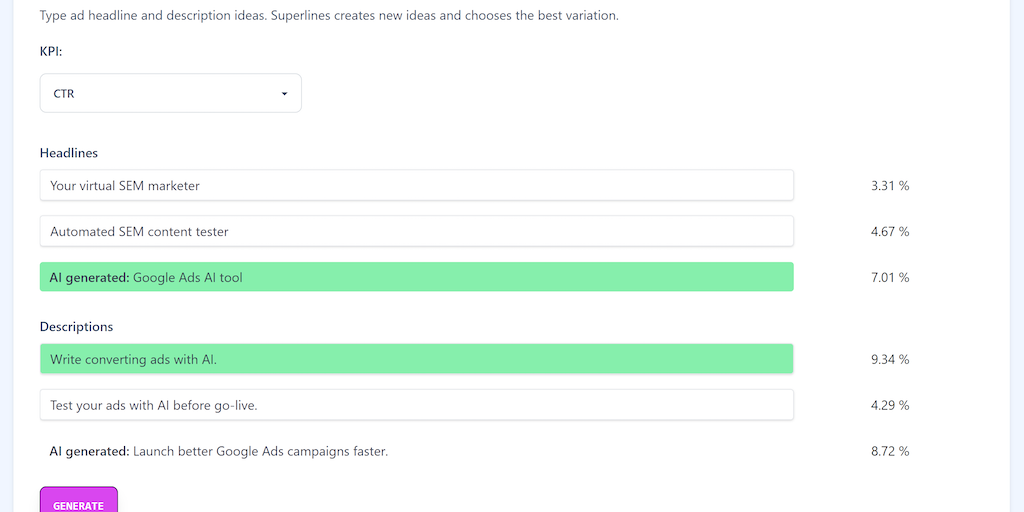The width and height of the screenshot is (1024, 512).
Task: Click the 9.34 % description score
Action: click(x=890, y=359)
